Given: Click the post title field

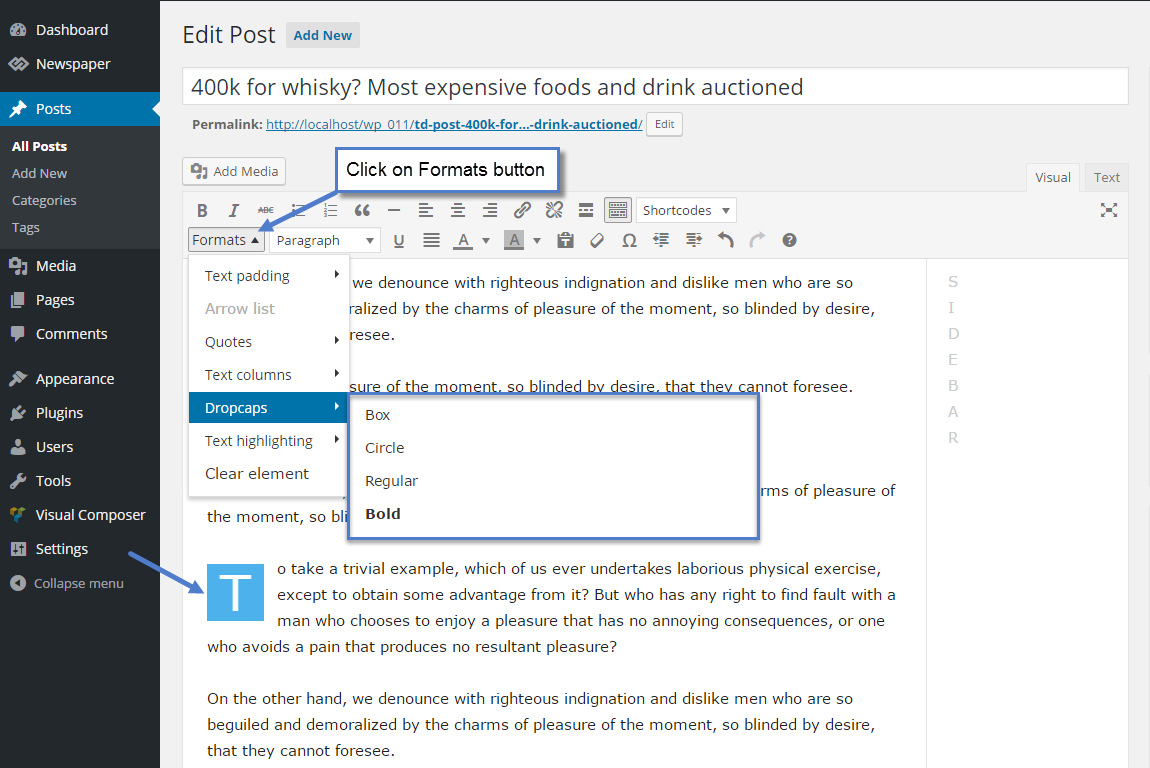Looking at the screenshot, I should (655, 87).
